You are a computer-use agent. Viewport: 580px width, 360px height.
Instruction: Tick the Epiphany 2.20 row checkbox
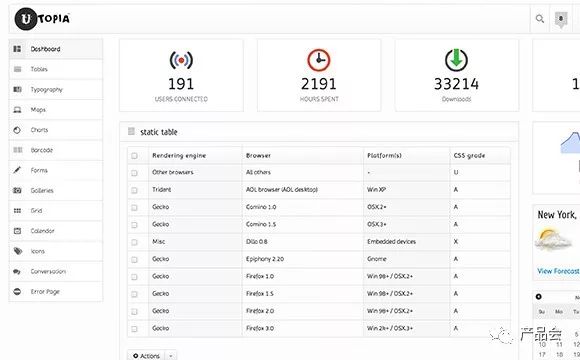click(134, 260)
